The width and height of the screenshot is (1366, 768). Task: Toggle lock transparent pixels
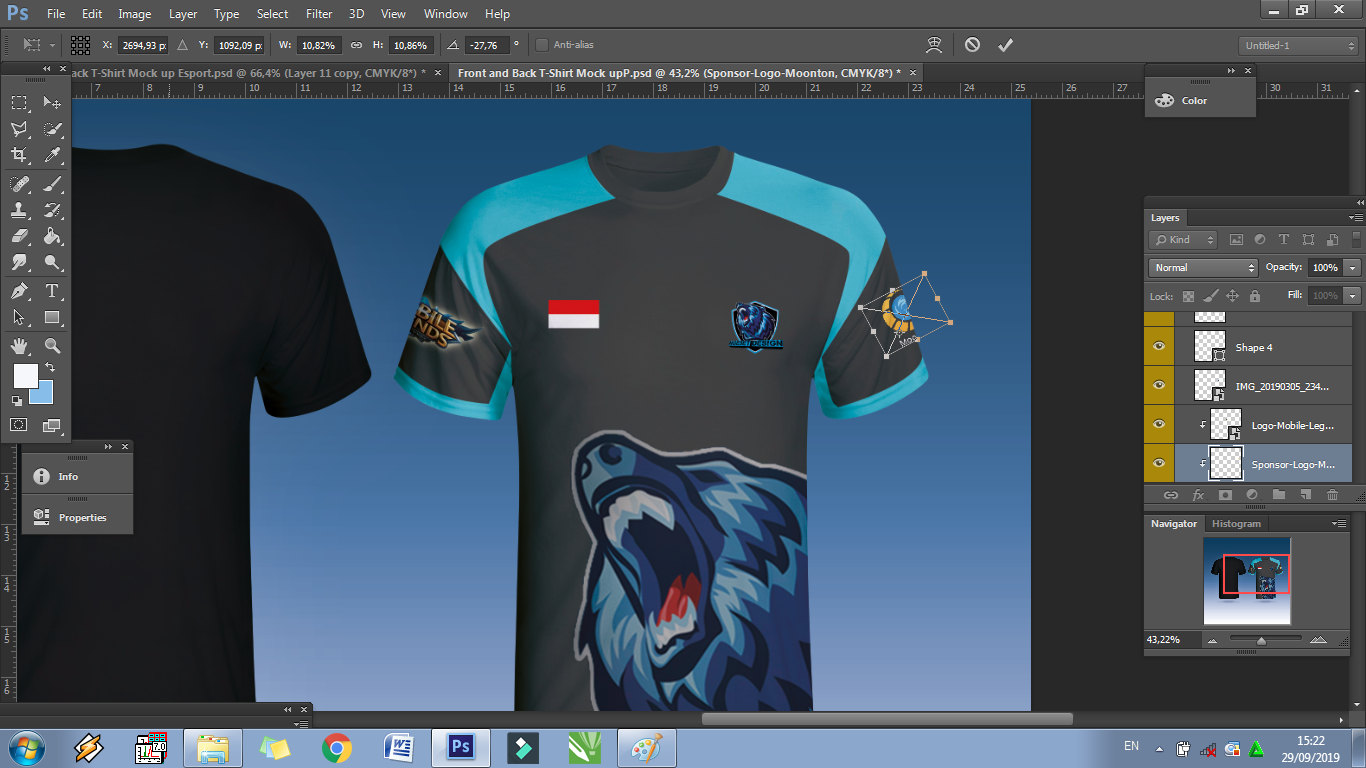(x=1188, y=296)
